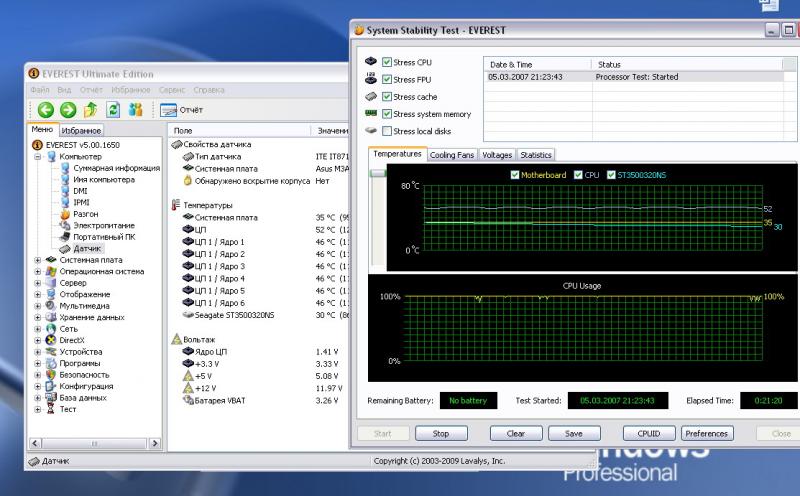The width and height of the screenshot is (800, 496).
Task: Toggle the ST3500320NS graph checkbox
Action: pyautogui.click(x=611, y=175)
